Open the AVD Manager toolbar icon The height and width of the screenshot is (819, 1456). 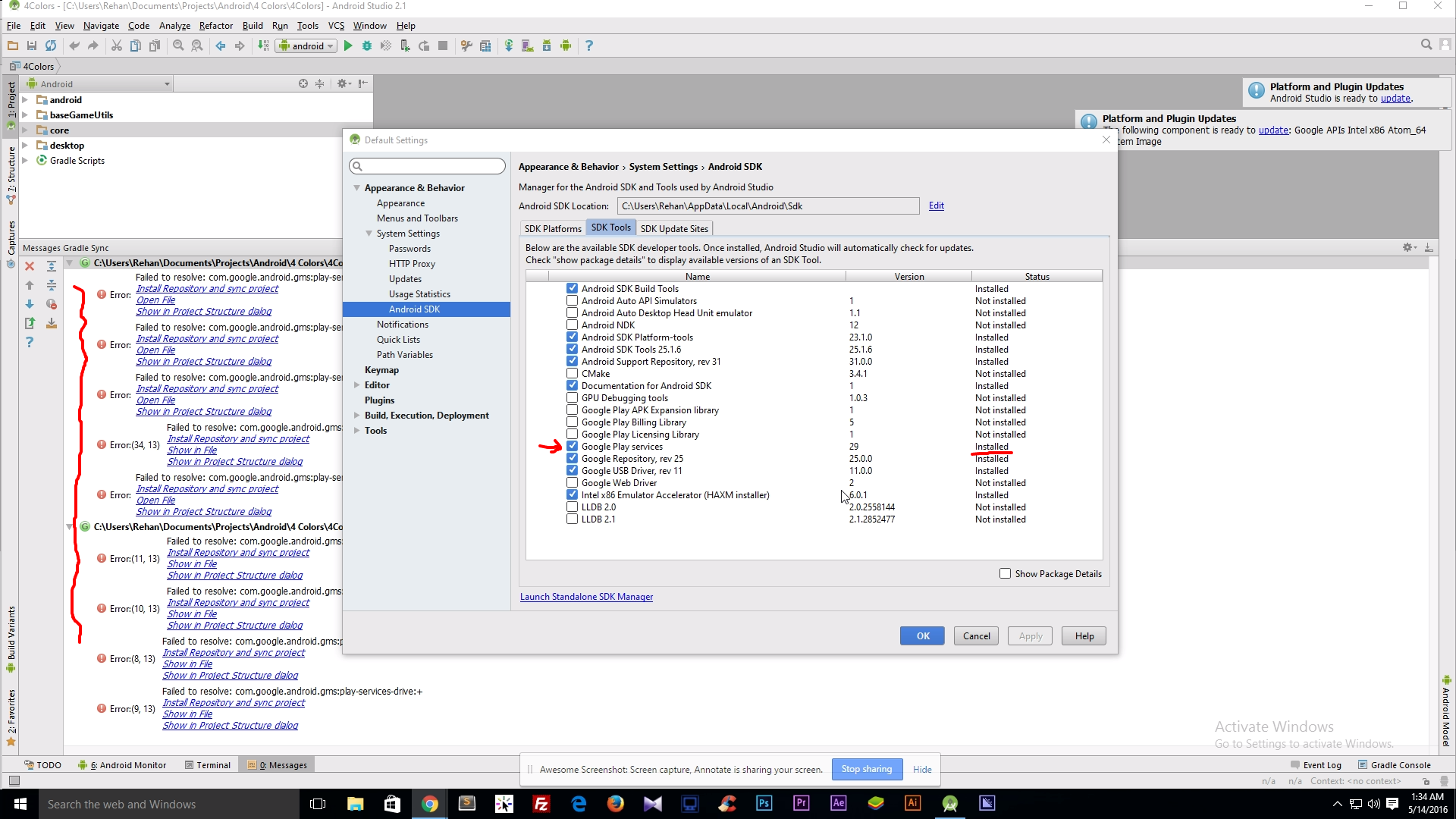[x=527, y=45]
